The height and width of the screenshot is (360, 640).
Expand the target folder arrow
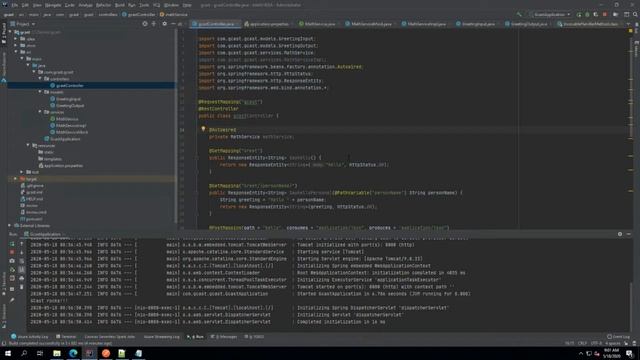click(16, 179)
